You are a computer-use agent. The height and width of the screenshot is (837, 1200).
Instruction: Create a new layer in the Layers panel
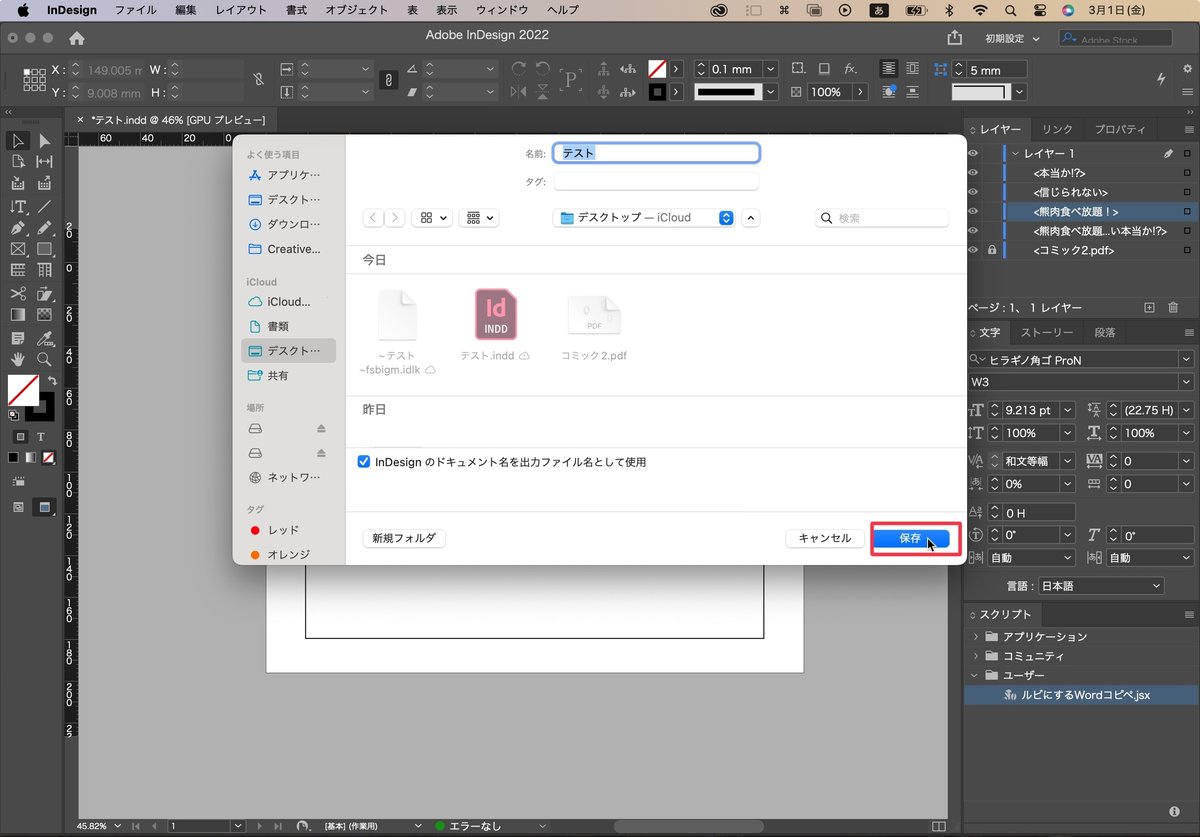[1148, 305]
